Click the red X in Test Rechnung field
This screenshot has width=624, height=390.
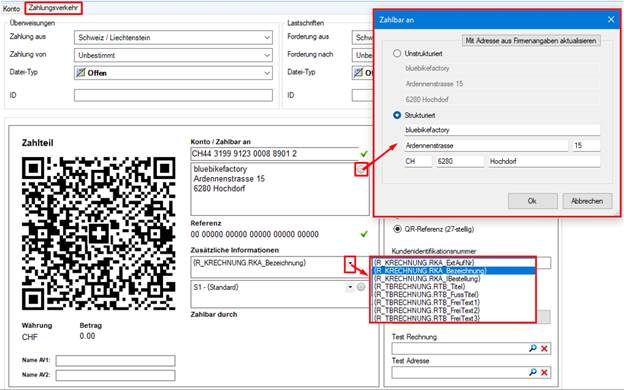(544, 349)
